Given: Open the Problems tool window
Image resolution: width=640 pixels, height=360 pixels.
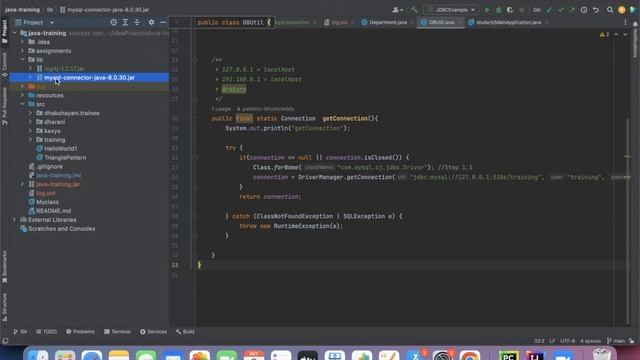Looking at the screenshot, I should point(80,332).
